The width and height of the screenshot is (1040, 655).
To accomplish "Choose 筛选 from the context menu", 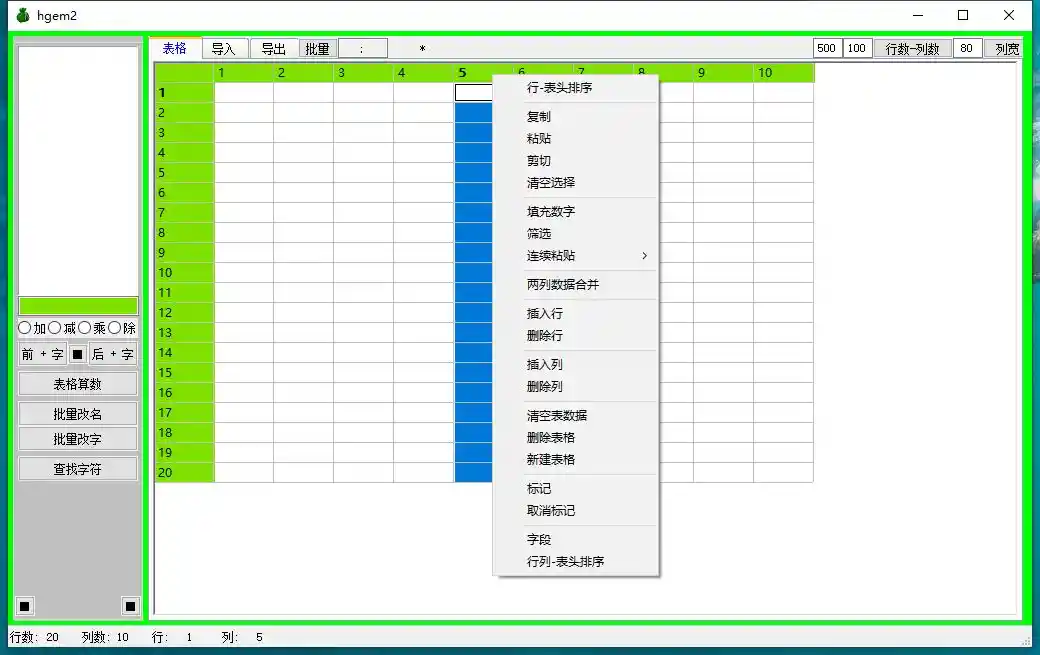I will coord(576,233).
